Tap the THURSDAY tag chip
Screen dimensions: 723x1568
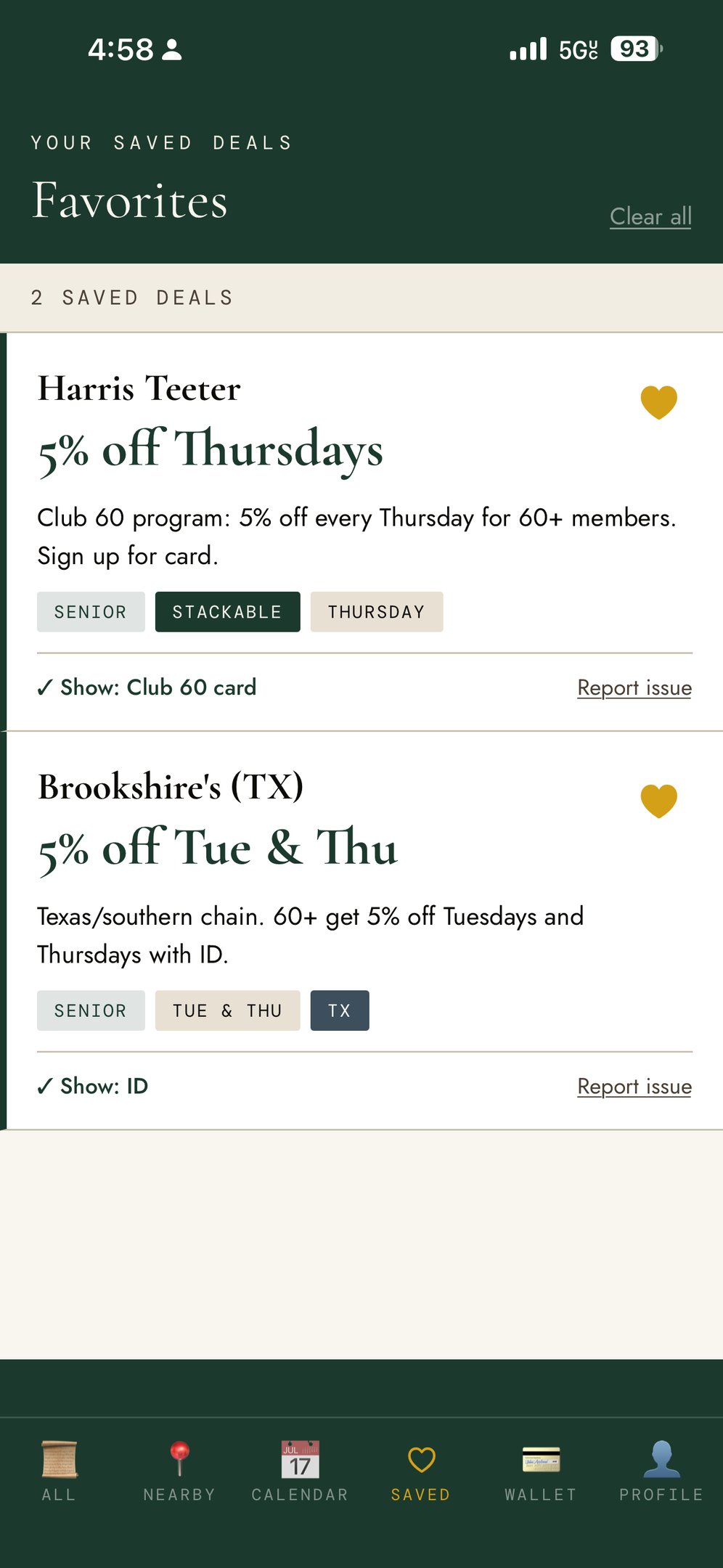[376, 612]
